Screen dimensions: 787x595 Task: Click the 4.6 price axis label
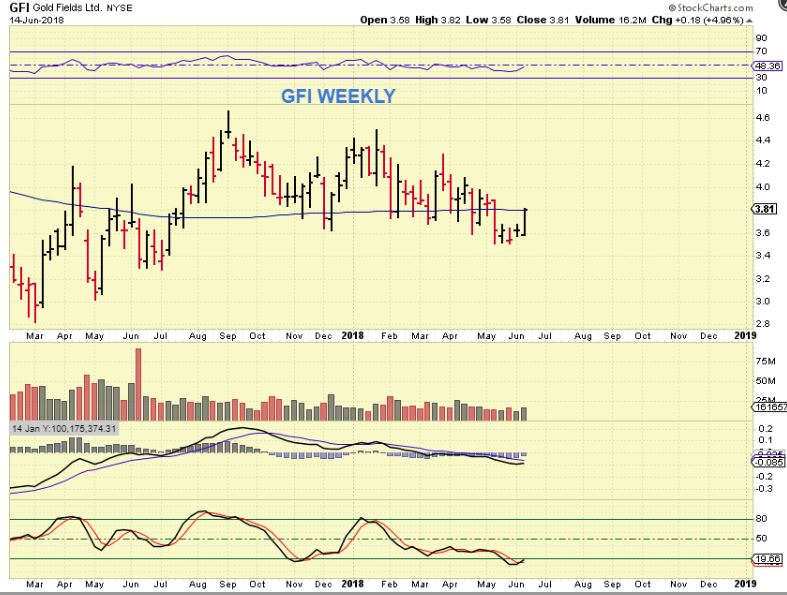763,117
